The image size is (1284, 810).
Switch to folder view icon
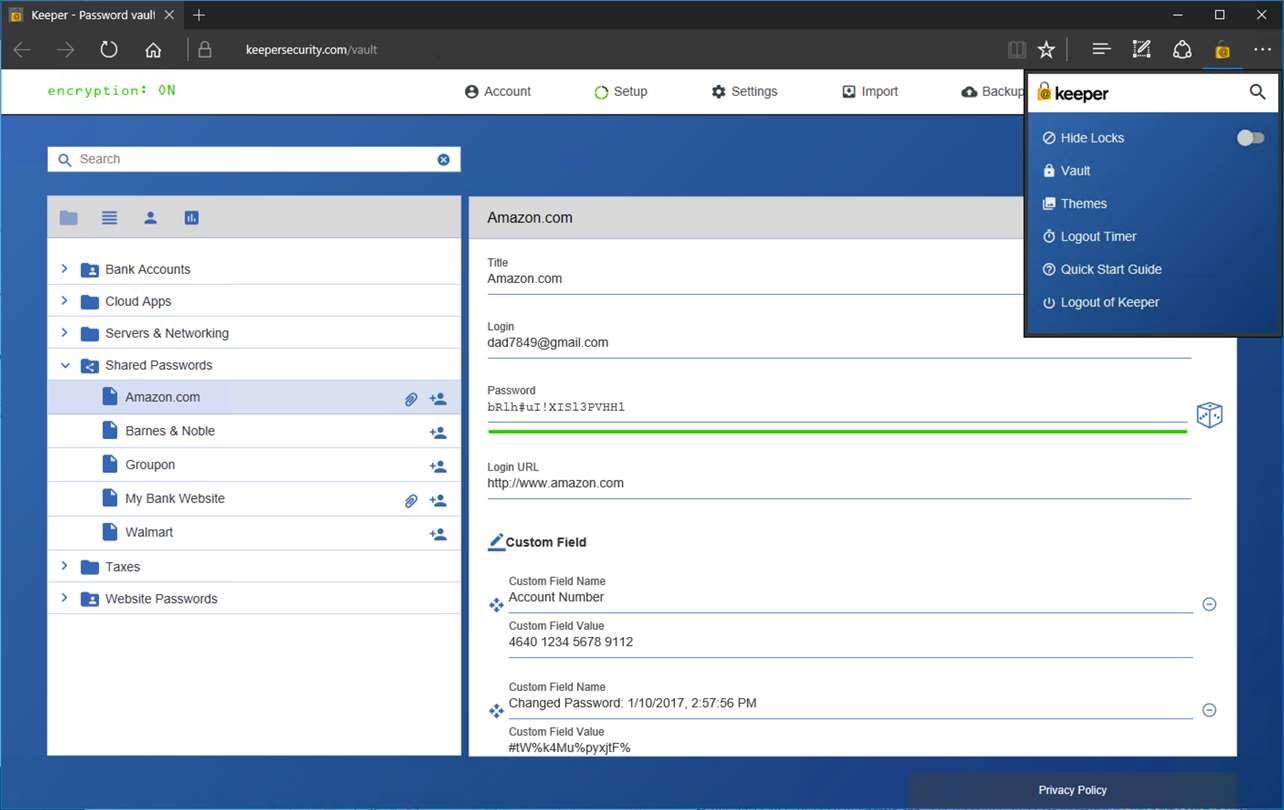pyautogui.click(x=69, y=218)
